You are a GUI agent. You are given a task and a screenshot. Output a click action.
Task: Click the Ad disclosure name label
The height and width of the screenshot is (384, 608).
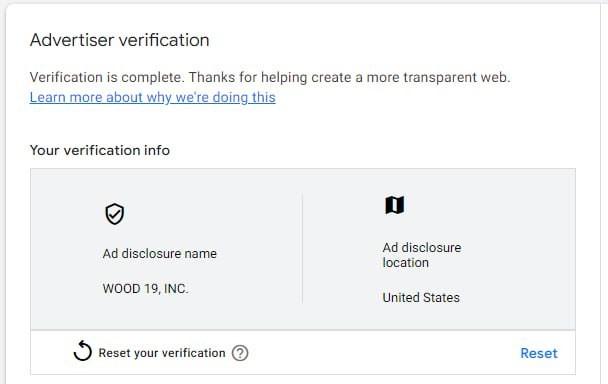click(160, 253)
